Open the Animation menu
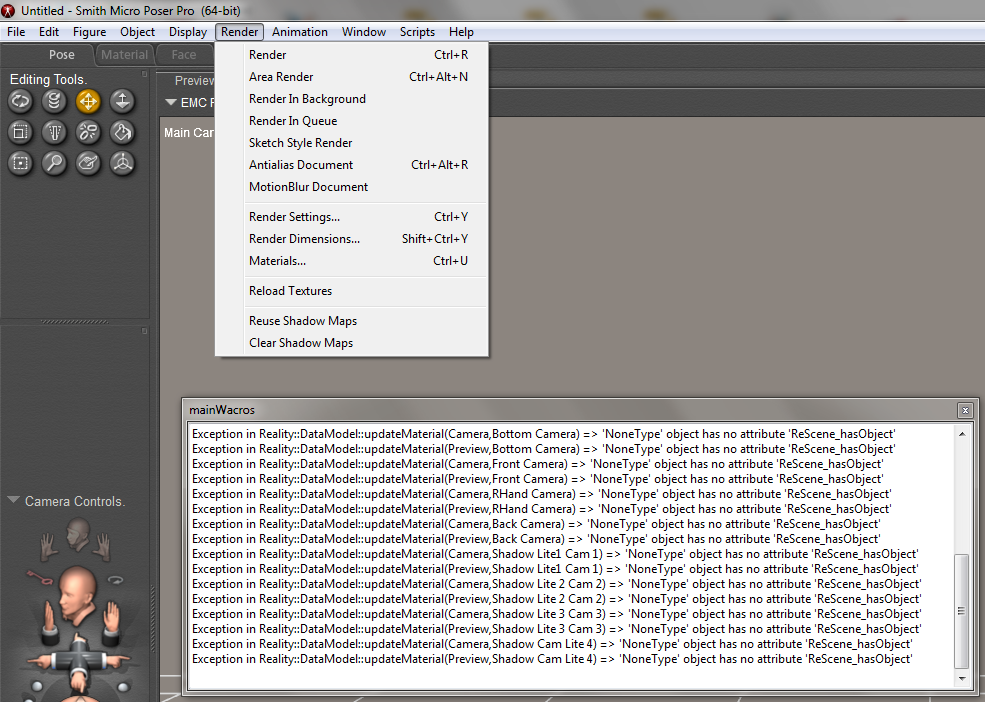The height and width of the screenshot is (702, 985). (x=300, y=31)
